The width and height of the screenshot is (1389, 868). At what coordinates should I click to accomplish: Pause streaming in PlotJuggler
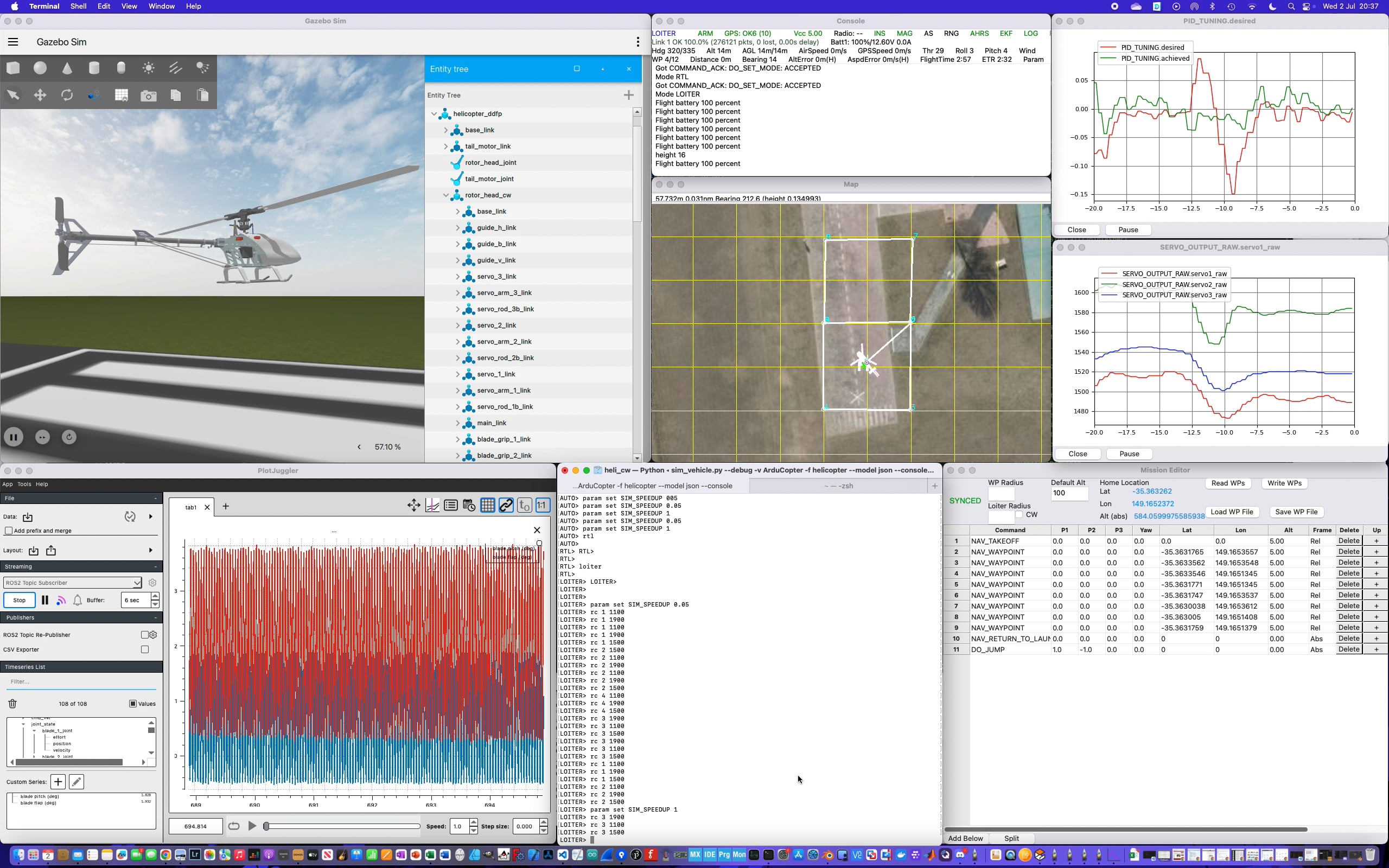pyautogui.click(x=45, y=601)
